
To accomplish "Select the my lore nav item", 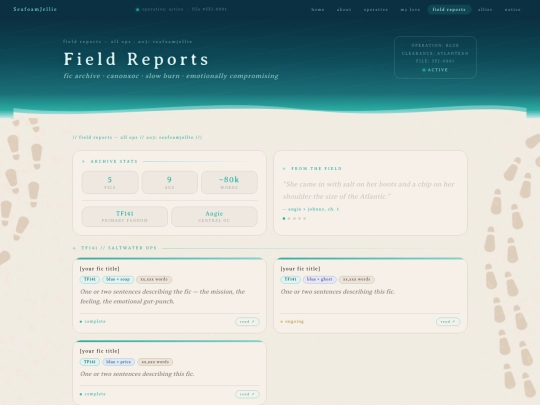I will point(410,10).
